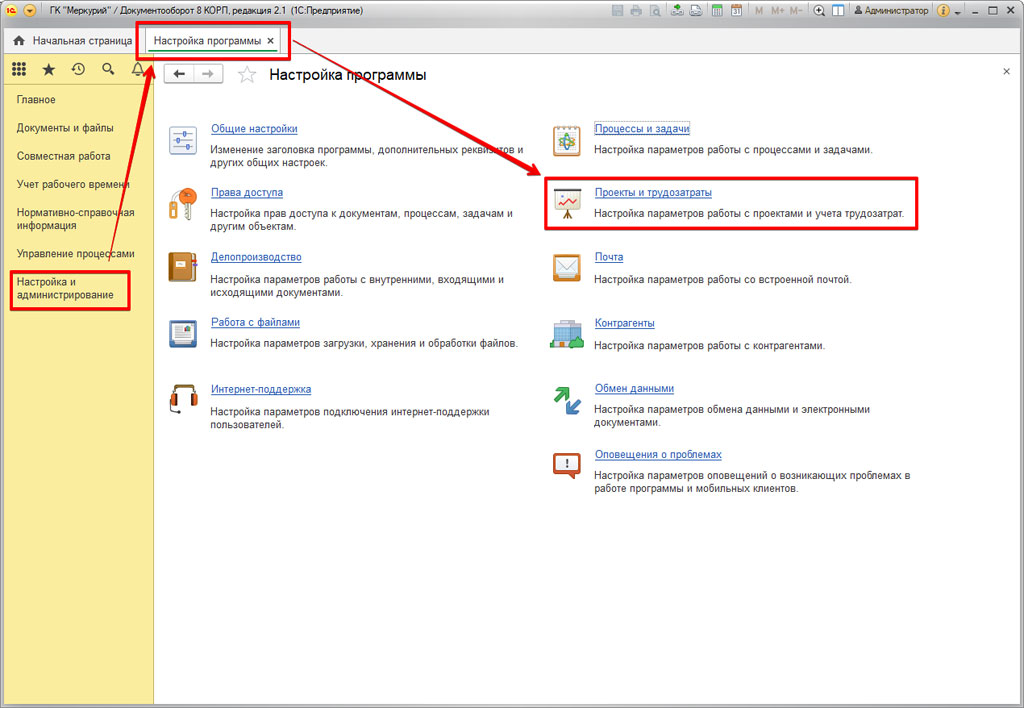Image resolution: width=1024 pixels, height=708 pixels.
Task: Open the History clock icon
Action: tap(78, 69)
